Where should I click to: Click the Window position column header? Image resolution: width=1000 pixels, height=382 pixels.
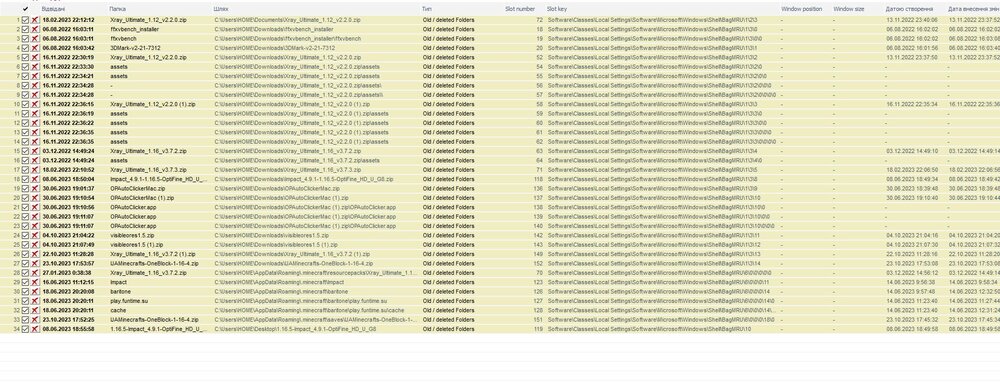coord(802,10)
